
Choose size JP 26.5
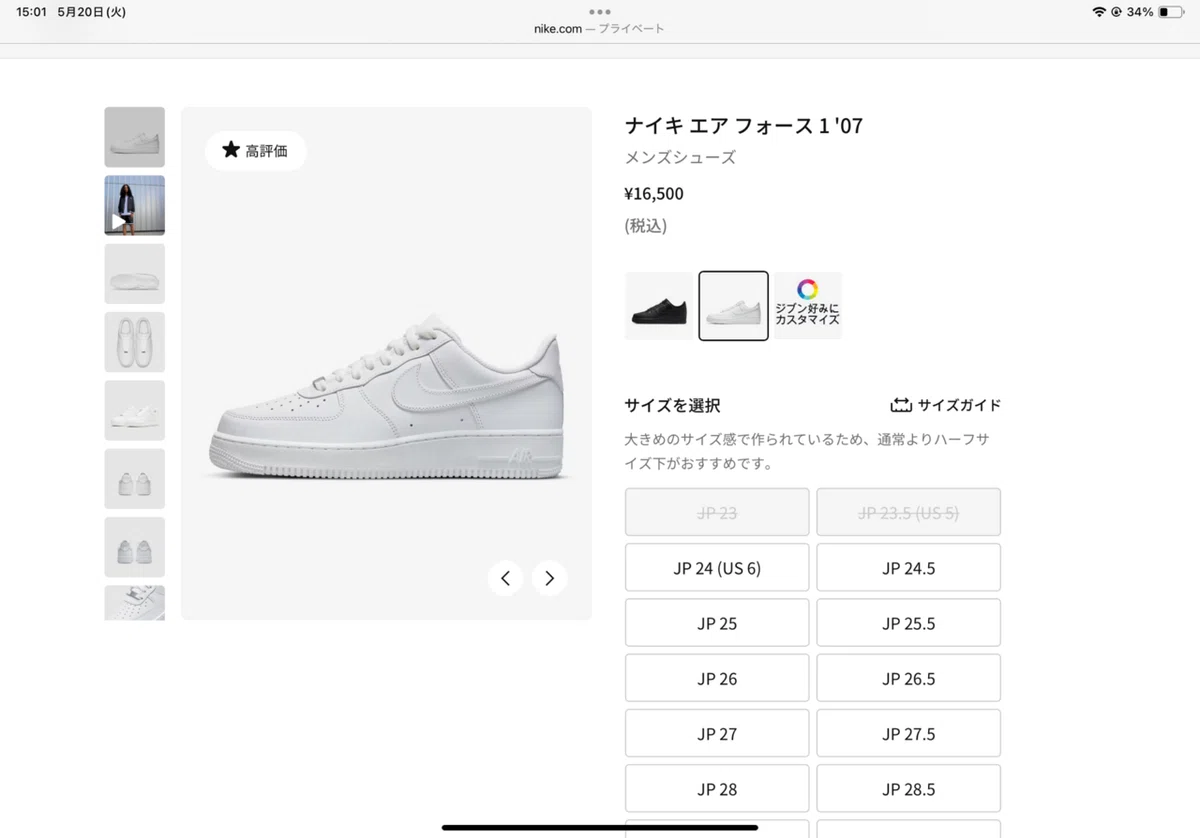(909, 678)
